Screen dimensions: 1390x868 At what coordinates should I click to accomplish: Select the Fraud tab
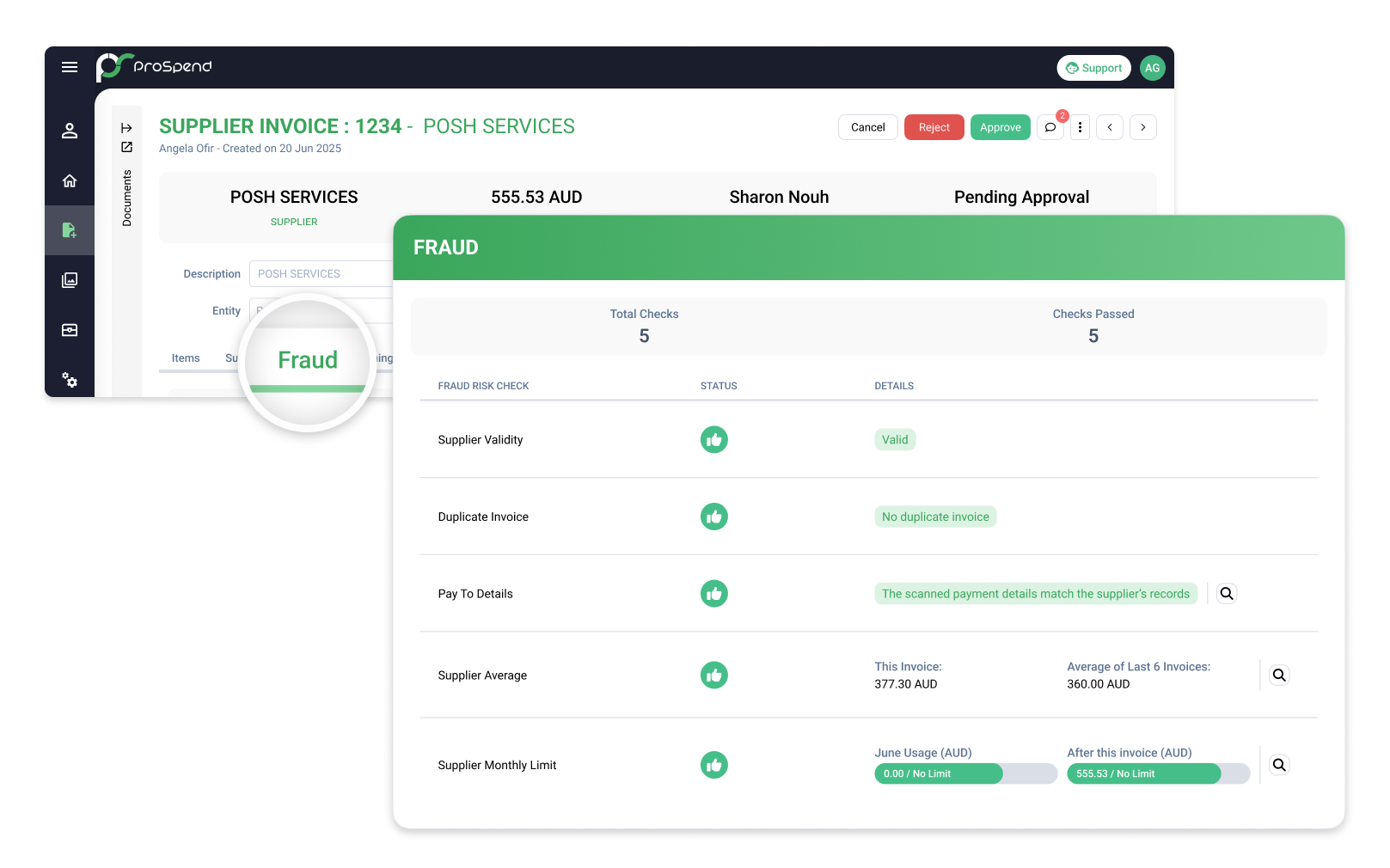(308, 360)
